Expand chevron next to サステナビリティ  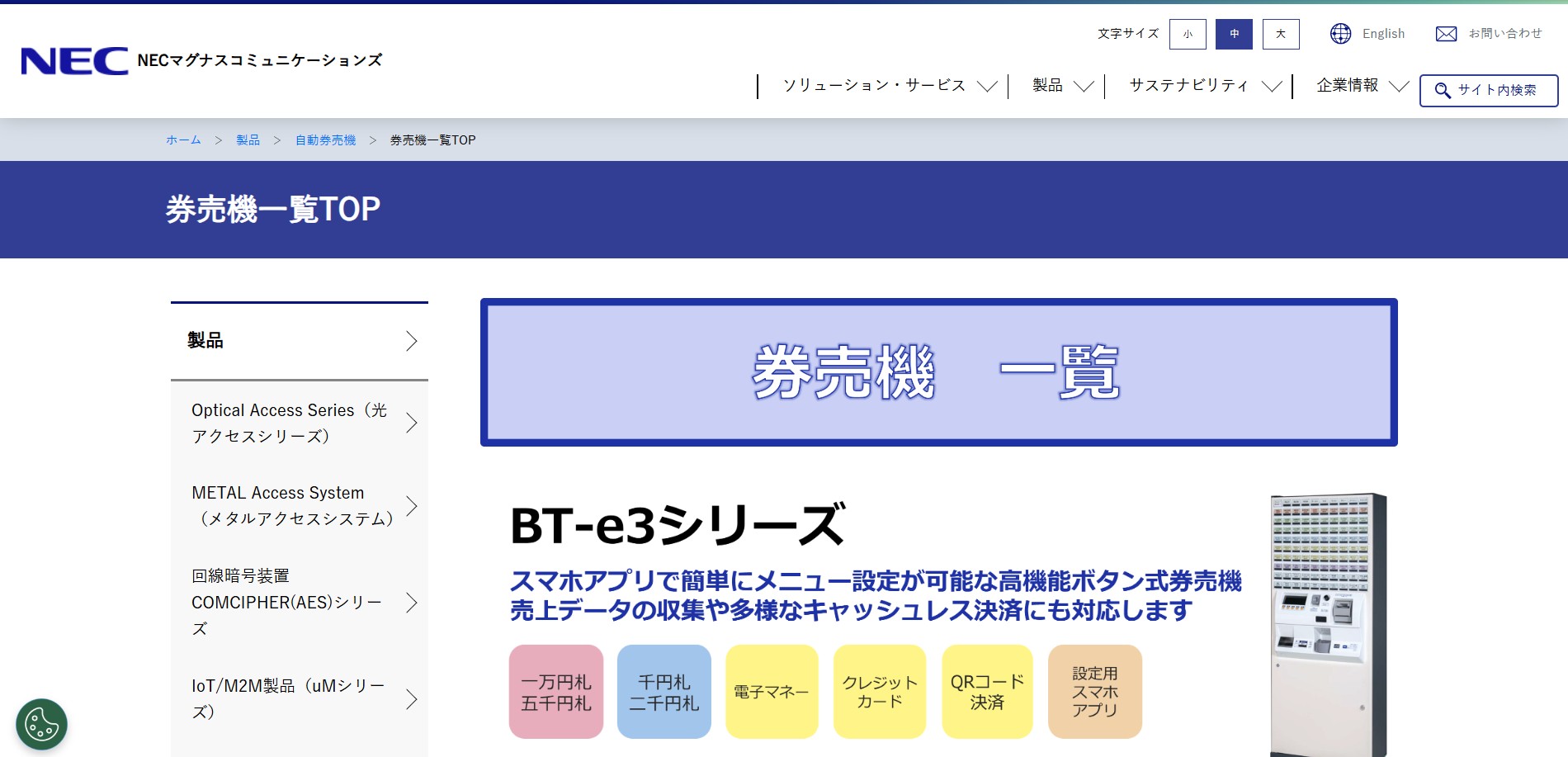(x=1272, y=86)
